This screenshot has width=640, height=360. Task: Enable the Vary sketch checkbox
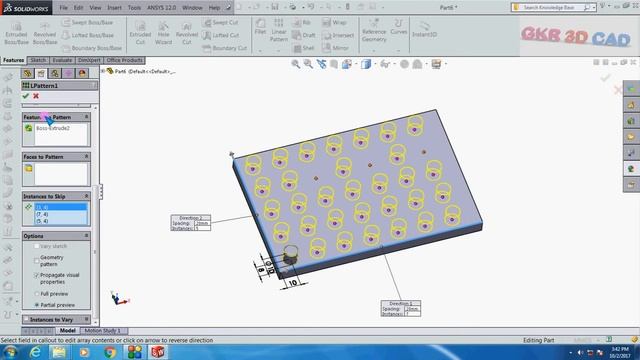[x=37, y=246]
